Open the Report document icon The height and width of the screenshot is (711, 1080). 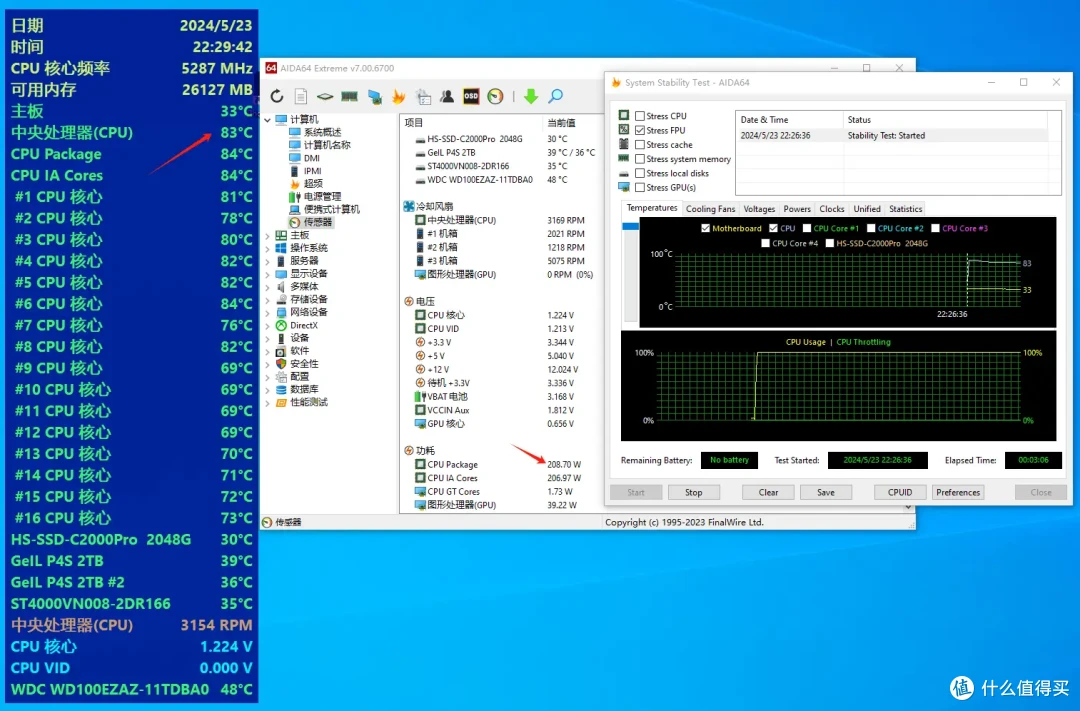[301, 96]
